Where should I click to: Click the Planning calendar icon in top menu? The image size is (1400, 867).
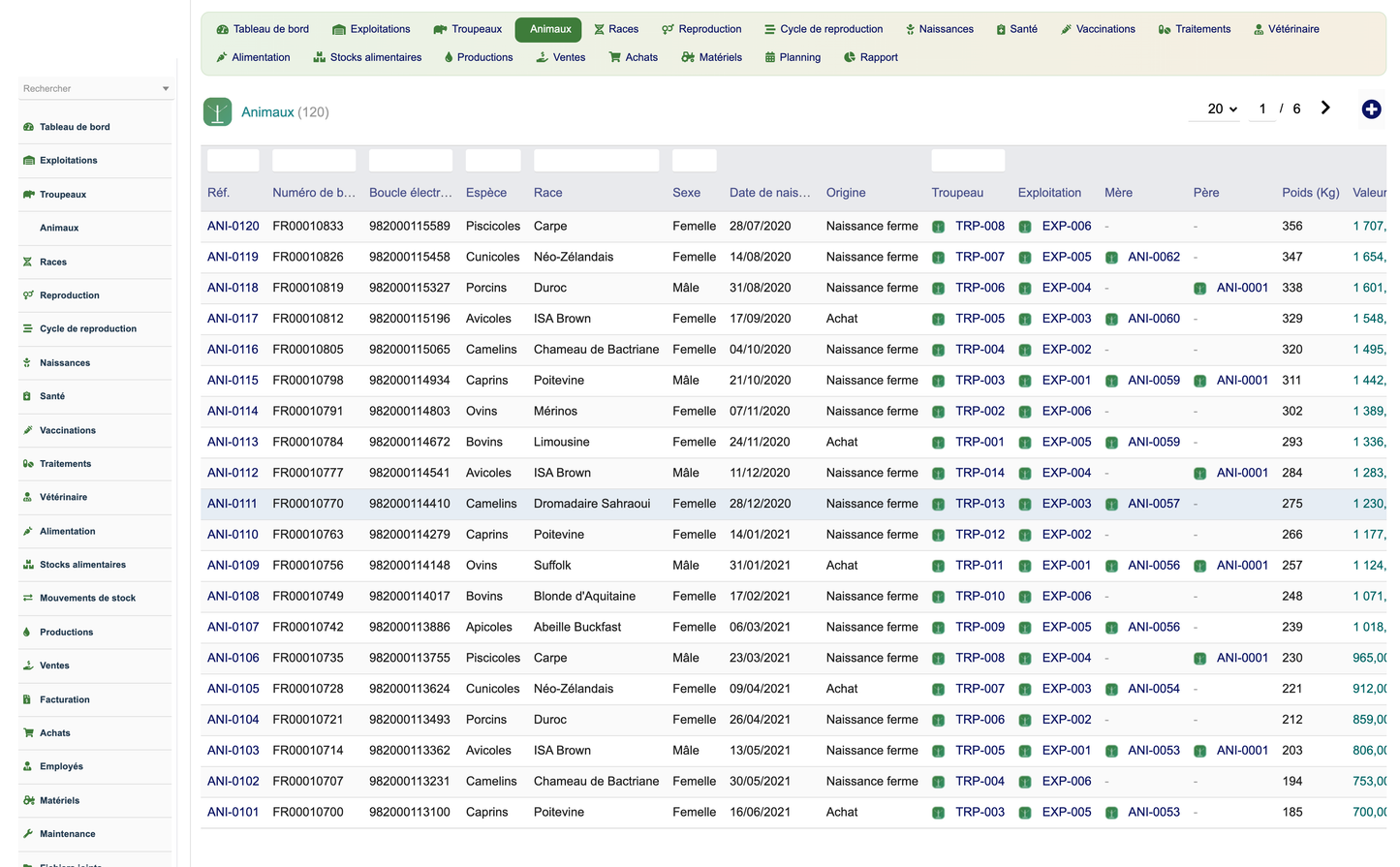[x=770, y=58]
